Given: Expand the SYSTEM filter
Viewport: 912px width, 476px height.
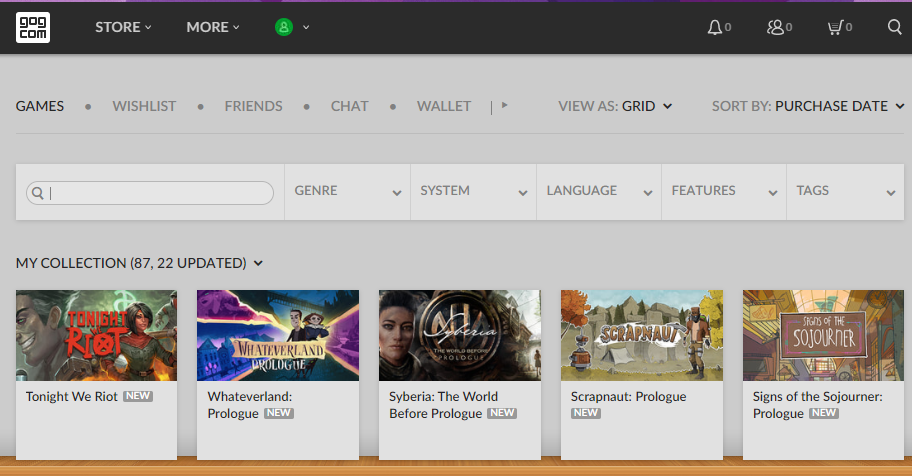Looking at the screenshot, I should [473, 191].
